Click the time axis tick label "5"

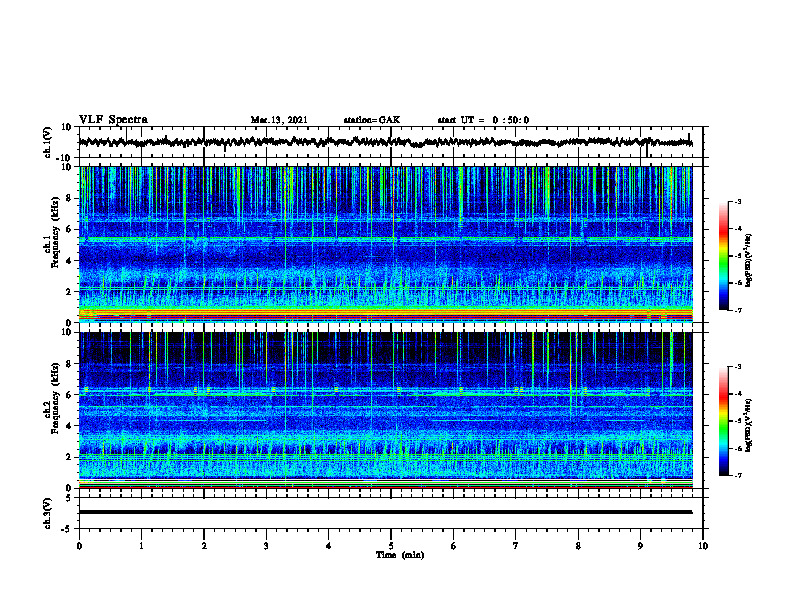pyautogui.click(x=391, y=546)
